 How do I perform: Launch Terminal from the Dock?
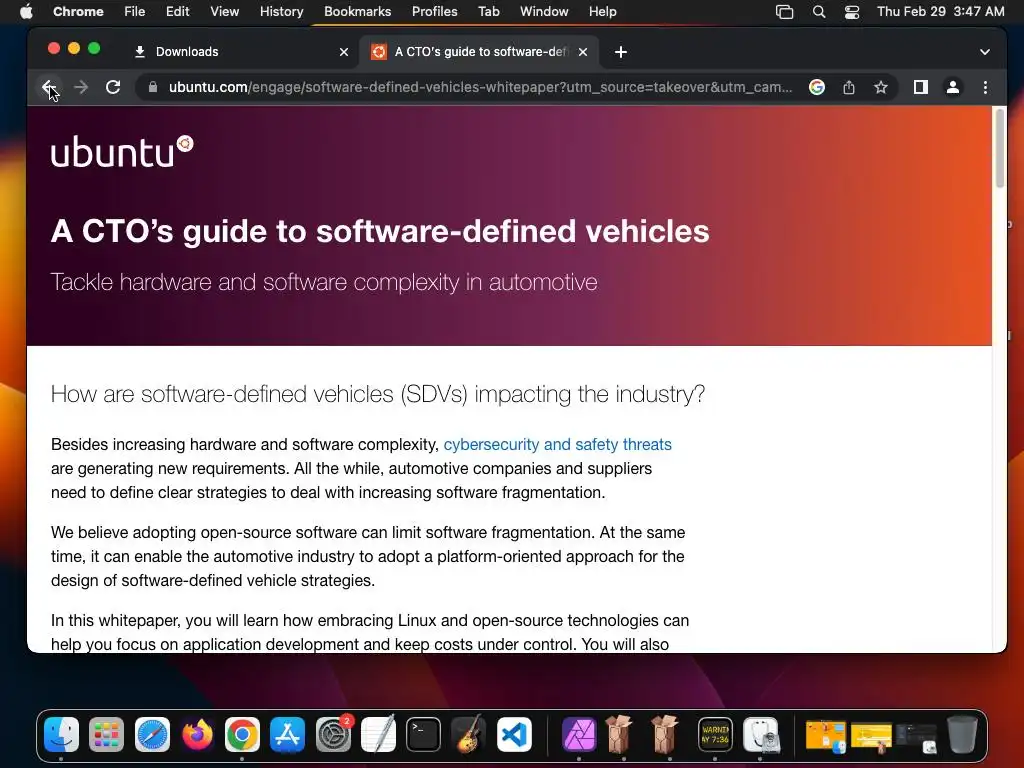pos(423,735)
